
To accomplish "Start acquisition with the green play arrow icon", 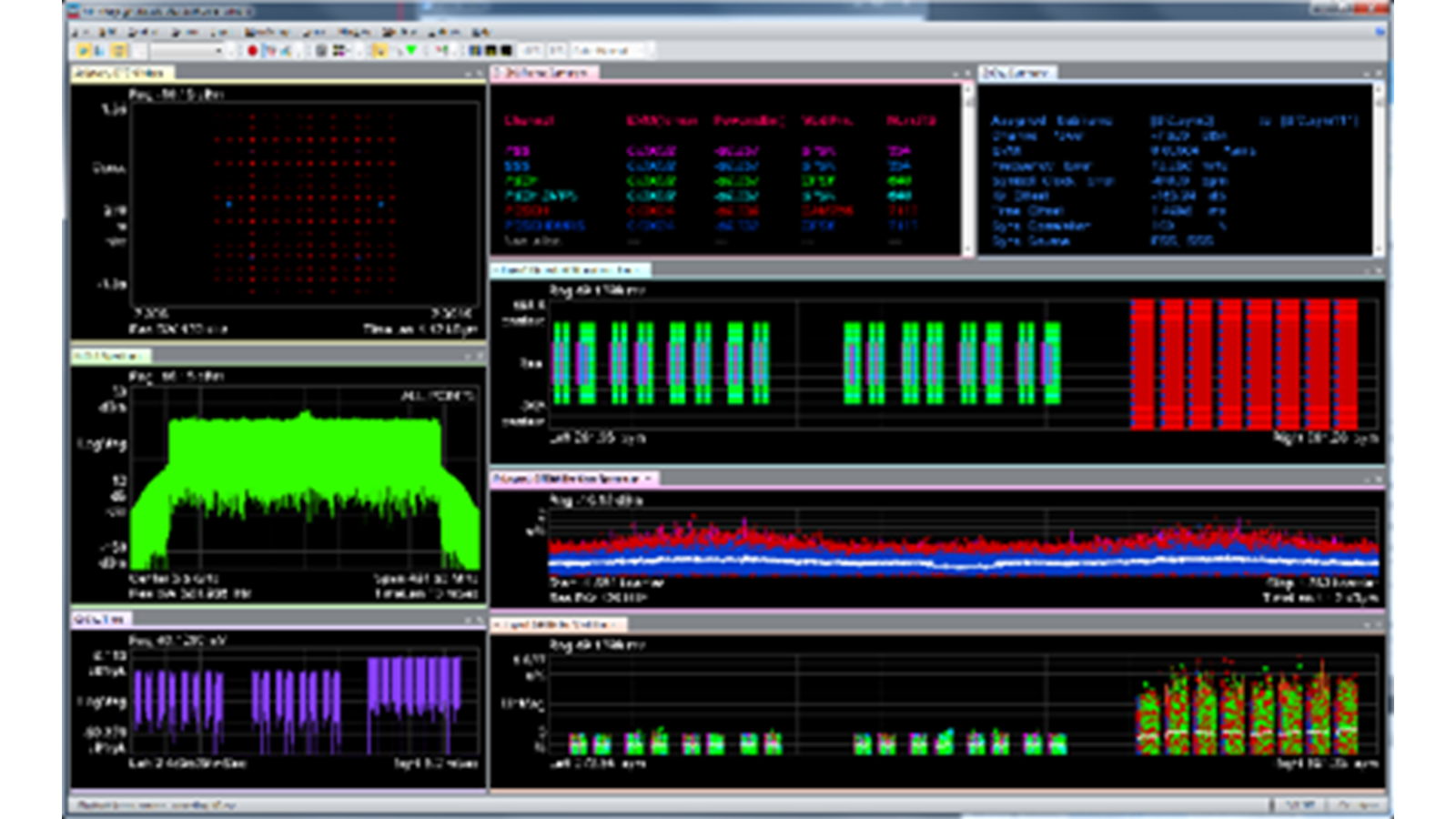I will point(409,52).
